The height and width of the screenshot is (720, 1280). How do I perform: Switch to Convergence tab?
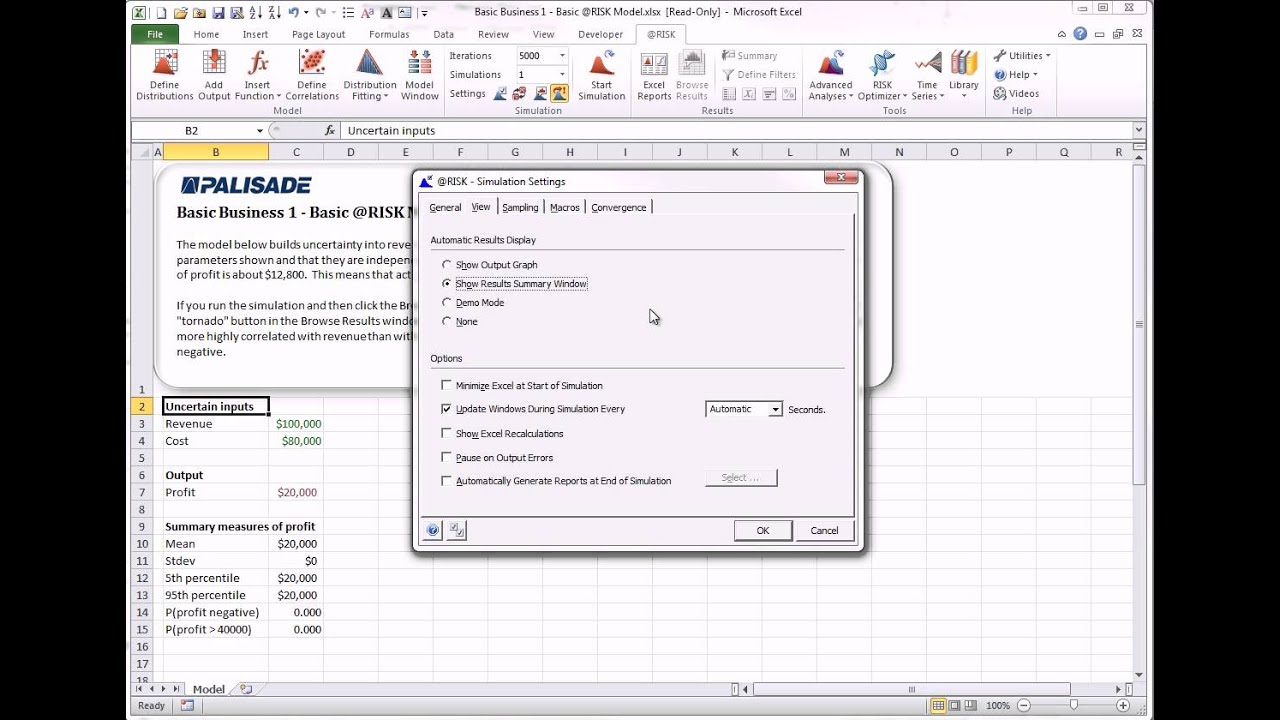618,208
